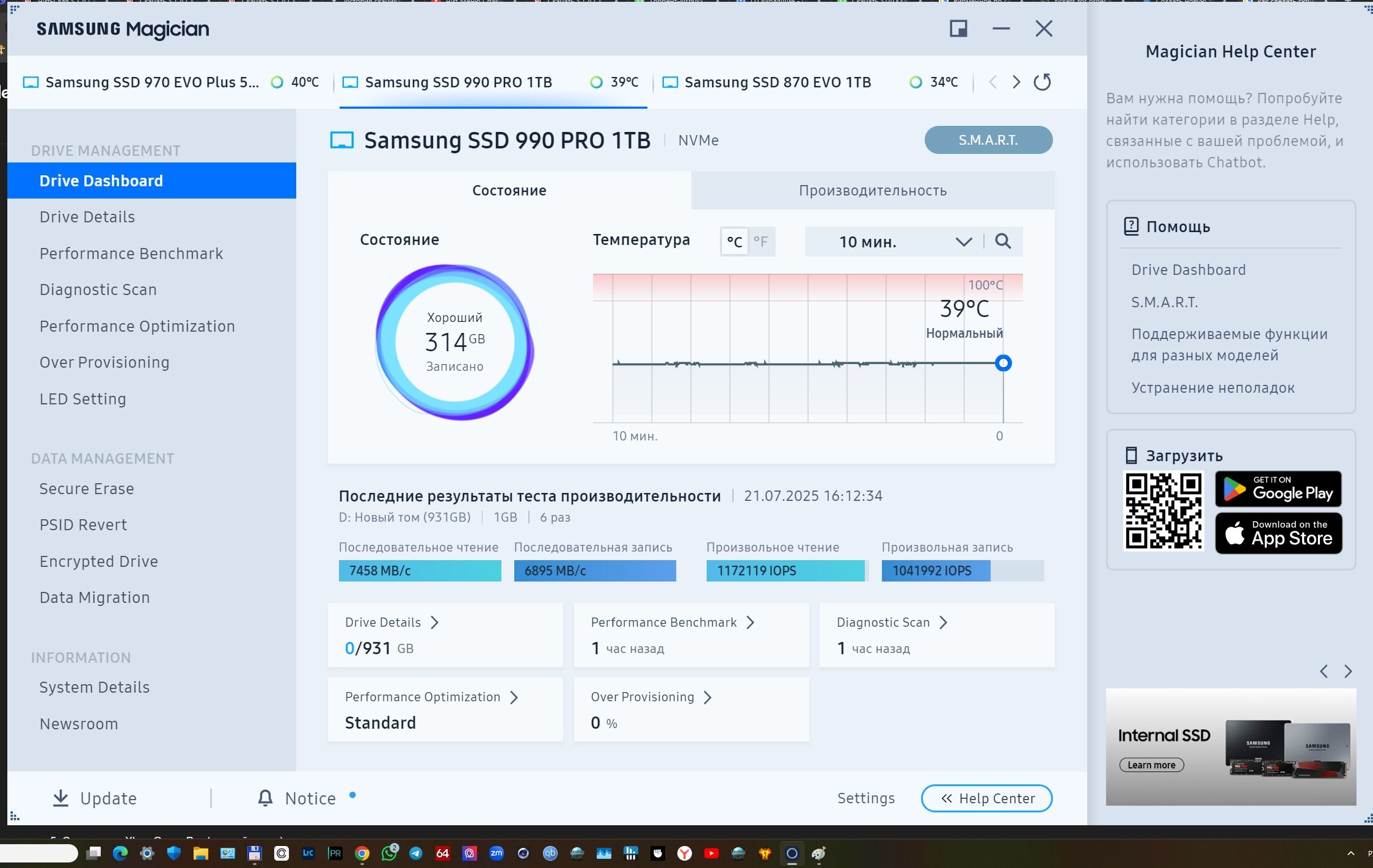Click the current temperature marker on graph
This screenshot has height=868, width=1373.
[1003, 363]
